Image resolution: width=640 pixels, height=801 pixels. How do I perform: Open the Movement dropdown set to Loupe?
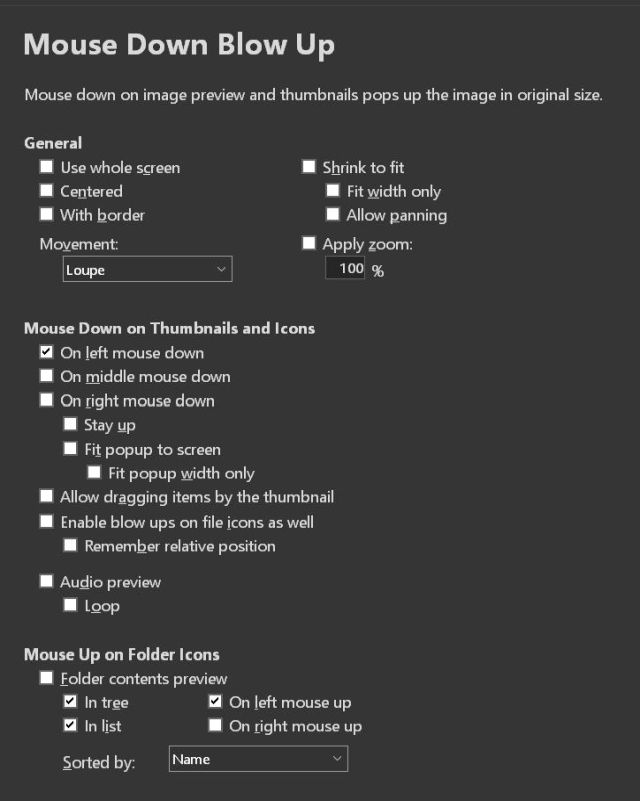pyautogui.click(x=146, y=270)
